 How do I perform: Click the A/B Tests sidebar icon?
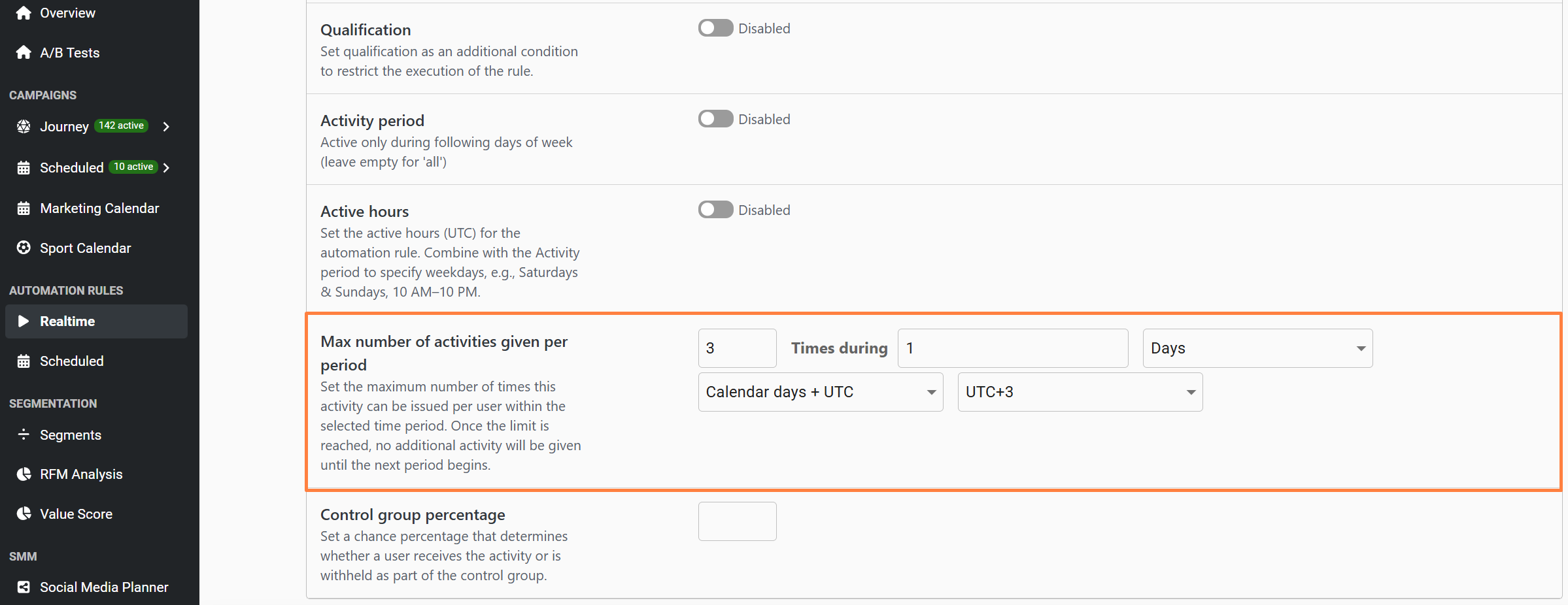click(x=24, y=52)
